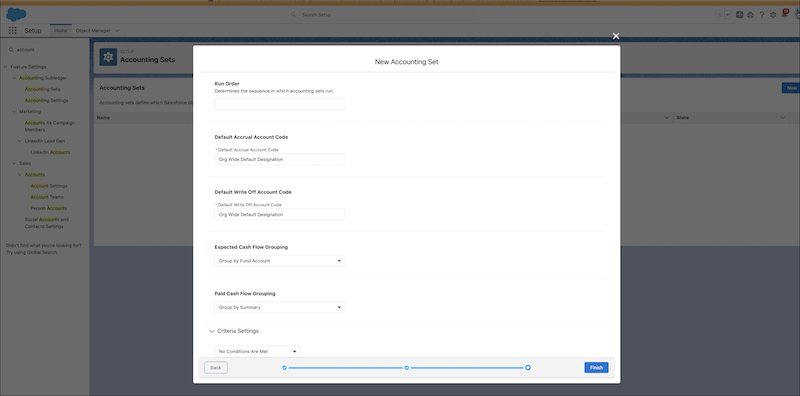Collapse the Accounts node under Sales

click(20, 175)
